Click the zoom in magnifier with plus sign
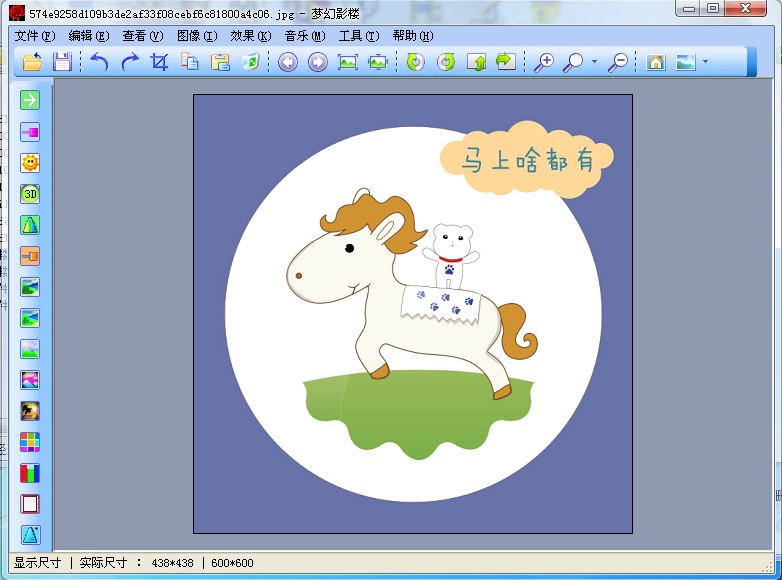This screenshot has height=580, width=782. tap(543, 62)
